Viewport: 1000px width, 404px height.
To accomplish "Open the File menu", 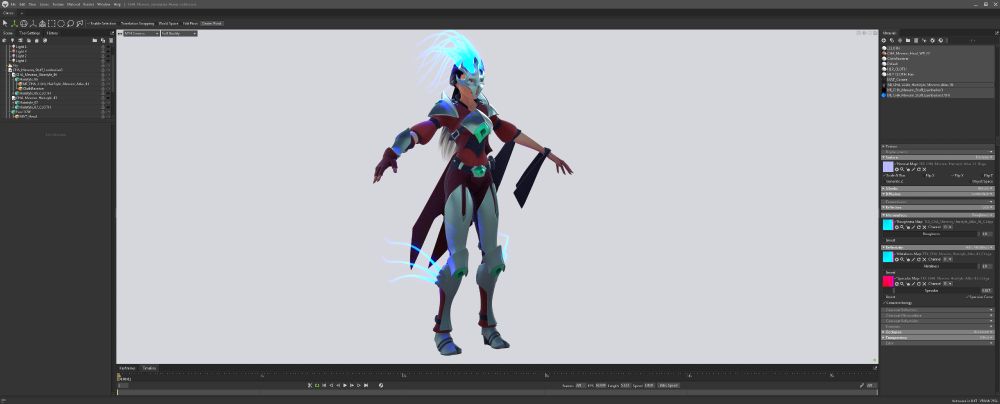I will (13, 4).
